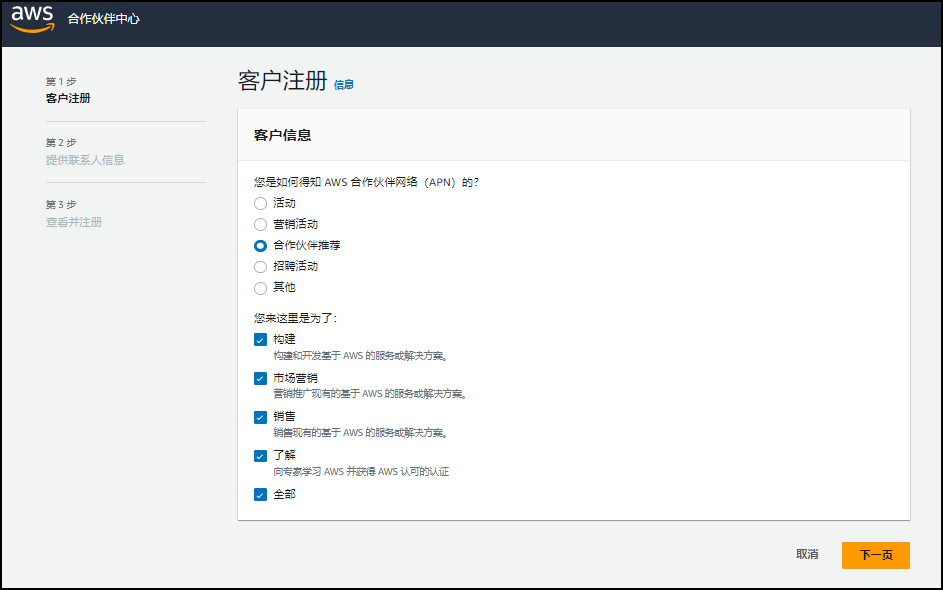
Task: Click the question text about AWS 合作伙伴网络 (APN)
Action: point(366,182)
